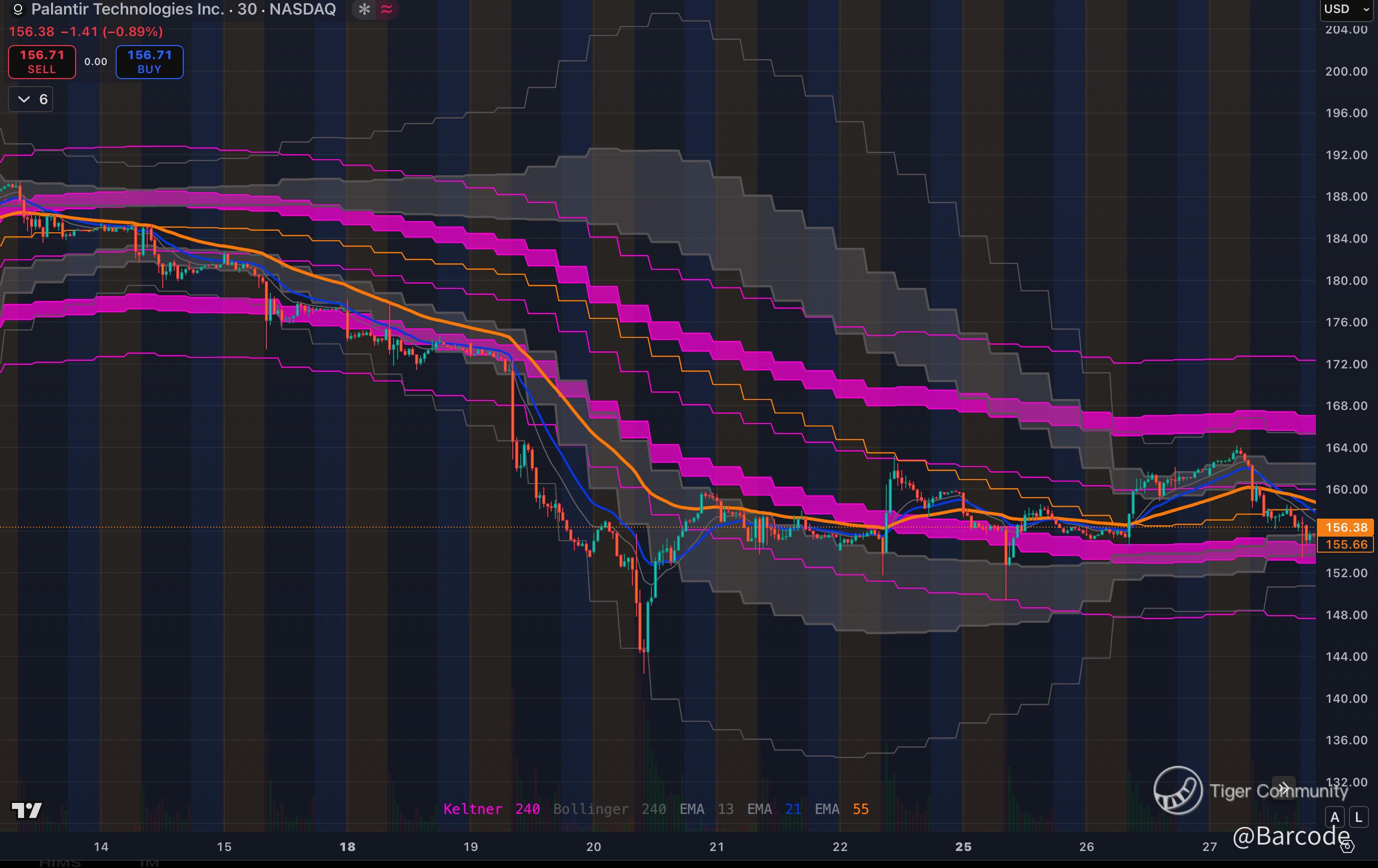Click the Palantir Technologies Inc. symbol title
This screenshot has height=868, width=1378.
(128, 9)
